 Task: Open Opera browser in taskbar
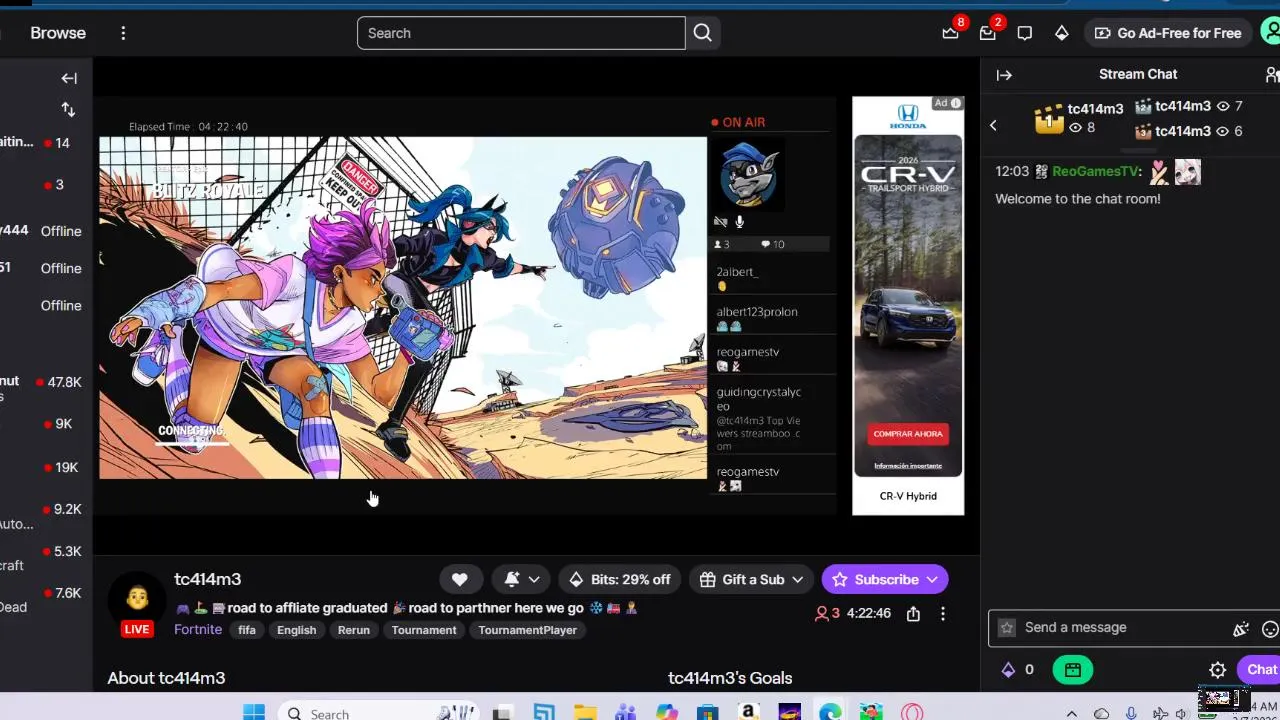(911, 713)
